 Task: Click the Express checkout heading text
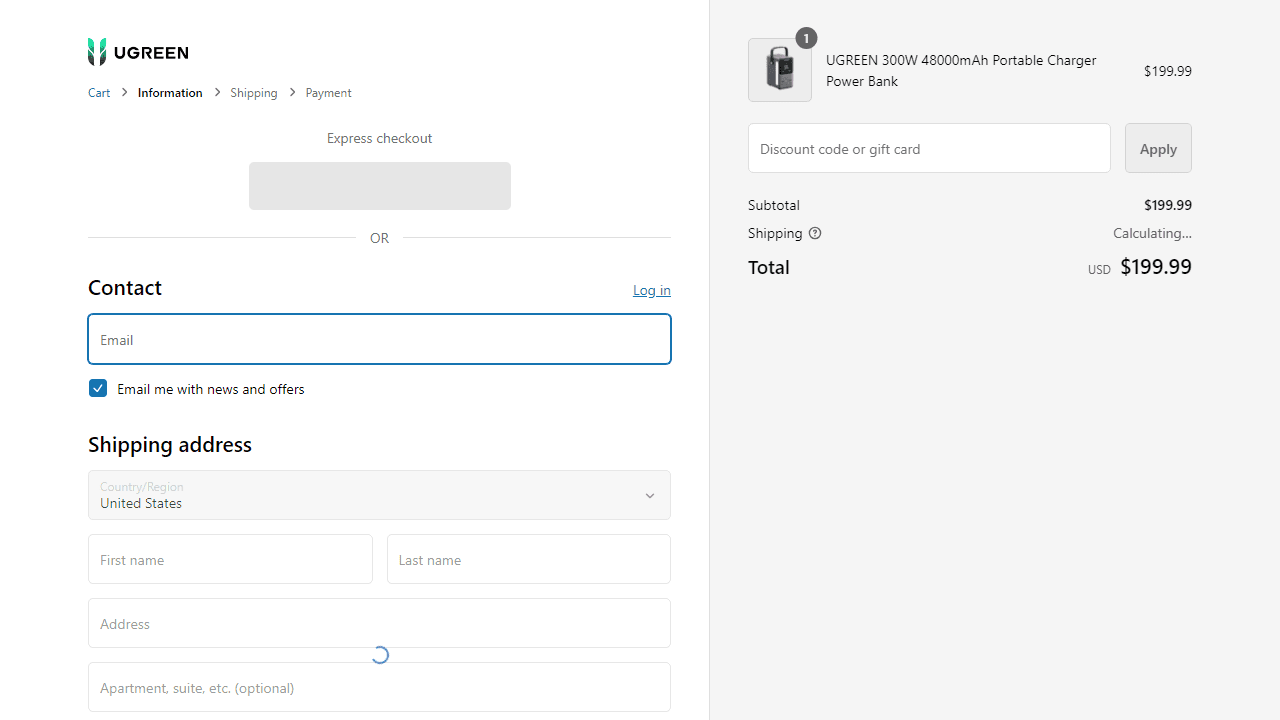click(x=380, y=138)
